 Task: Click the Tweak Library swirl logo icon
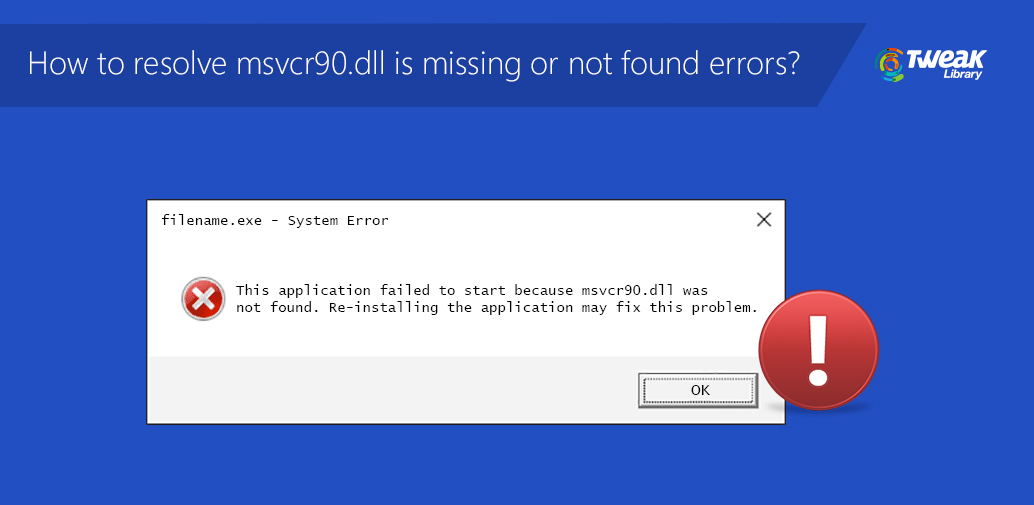tap(889, 64)
